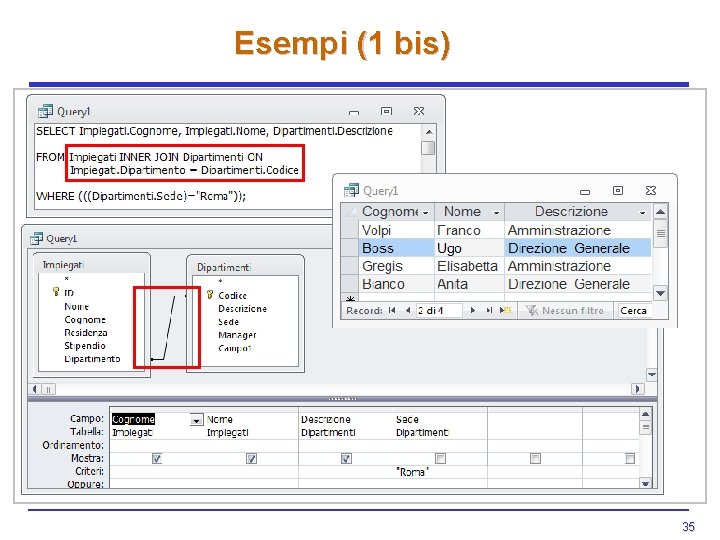720x540 pixels.
Task: Open the Descrizione column header dropdown
Action: [x=642, y=213]
